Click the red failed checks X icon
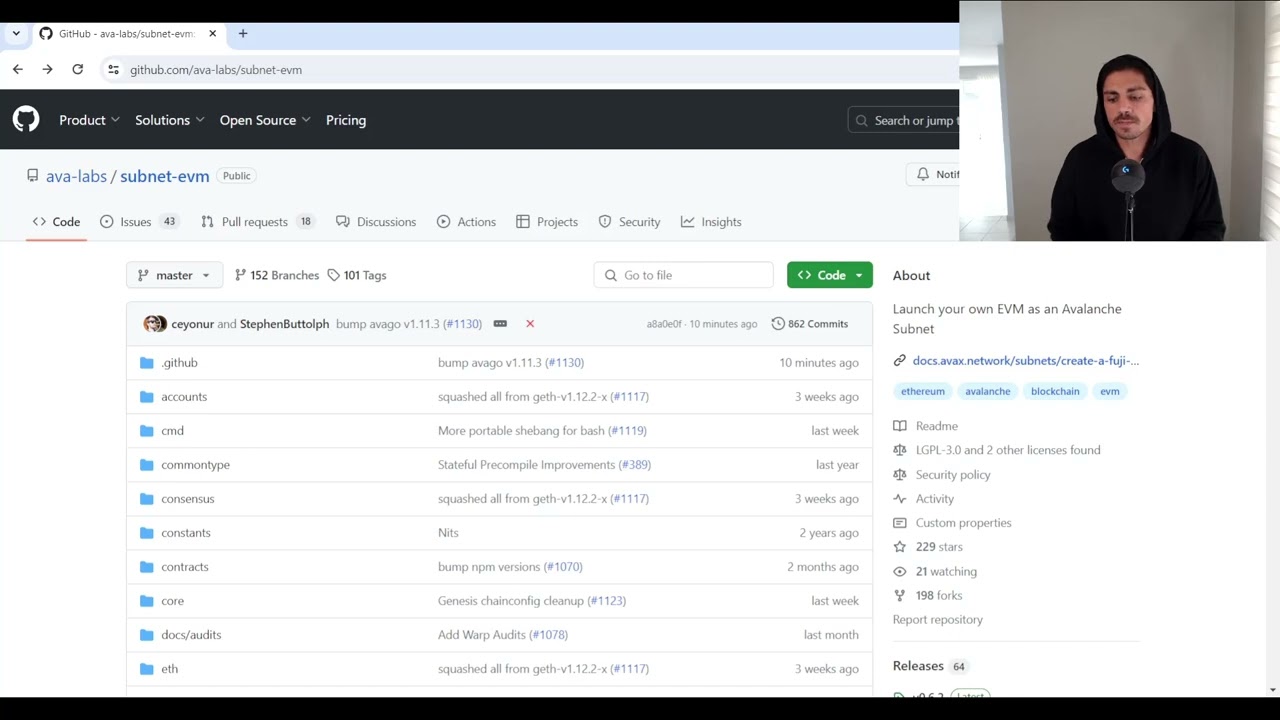Viewport: 1280px width, 720px height. click(530, 324)
